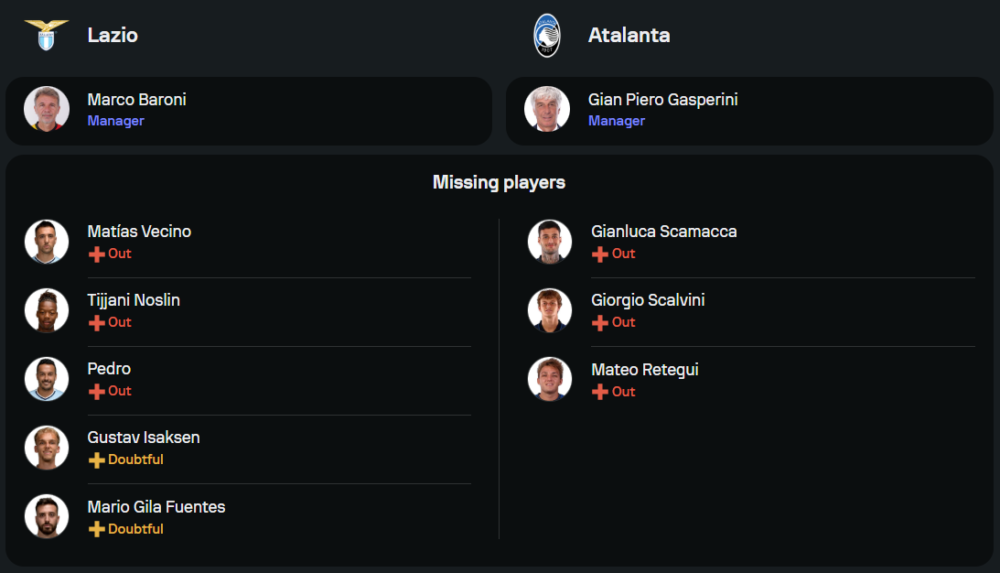Image resolution: width=1000 pixels, height=573 pixels.
Task: Click the yellow doubtful icon under Gustav Isaksen
Action: (97, 460)
